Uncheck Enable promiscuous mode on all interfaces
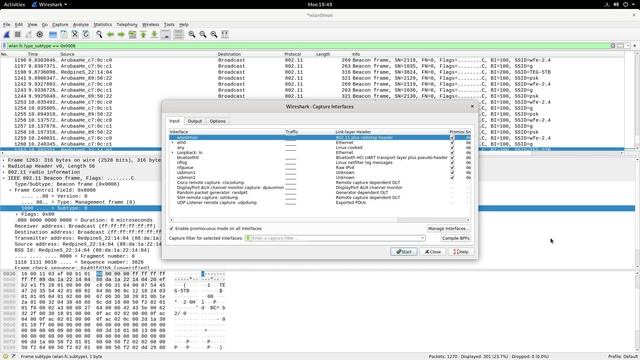 [x=171, y=229]
